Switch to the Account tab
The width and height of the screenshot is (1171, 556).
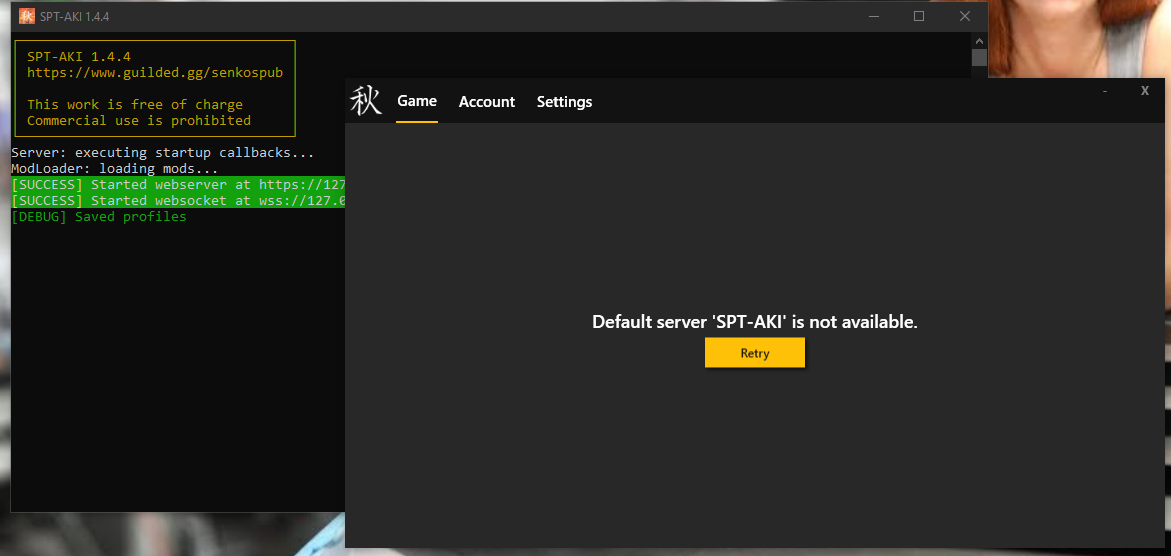(x=487, y=102)
